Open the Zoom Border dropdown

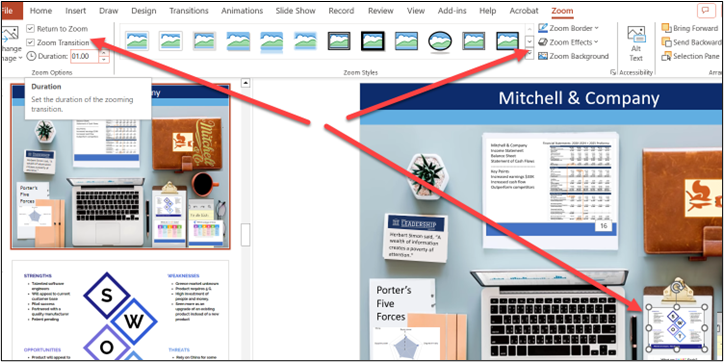(569, 28)
